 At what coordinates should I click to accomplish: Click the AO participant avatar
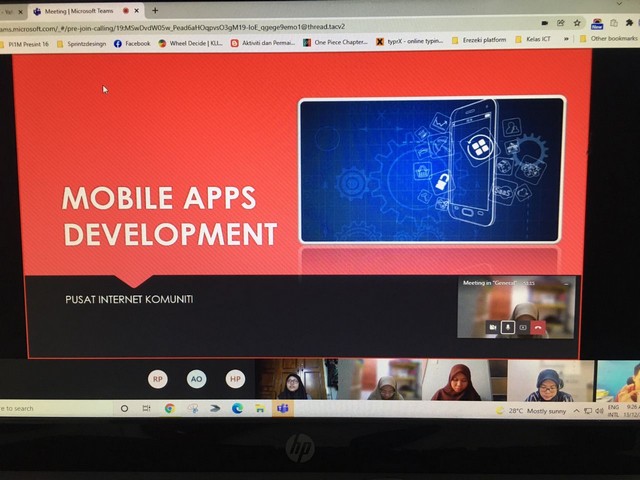196,379
